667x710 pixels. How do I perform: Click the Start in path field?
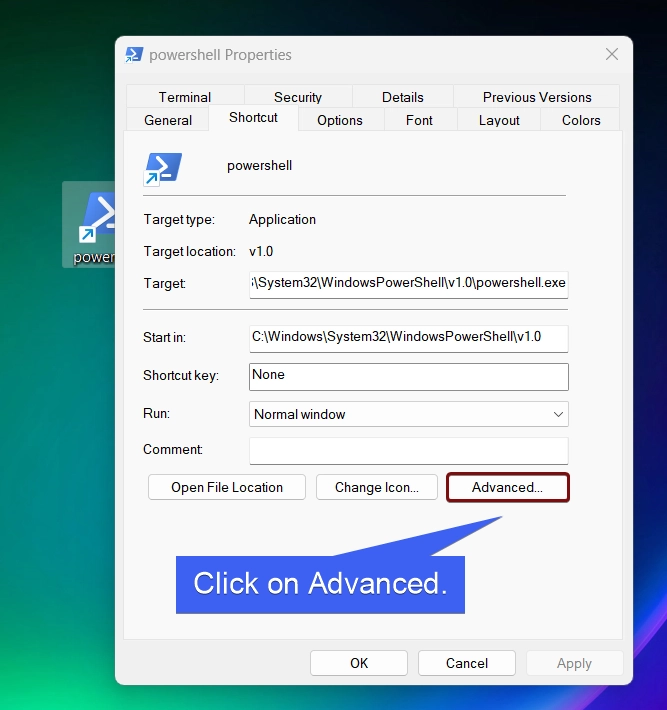click(408, 338)
